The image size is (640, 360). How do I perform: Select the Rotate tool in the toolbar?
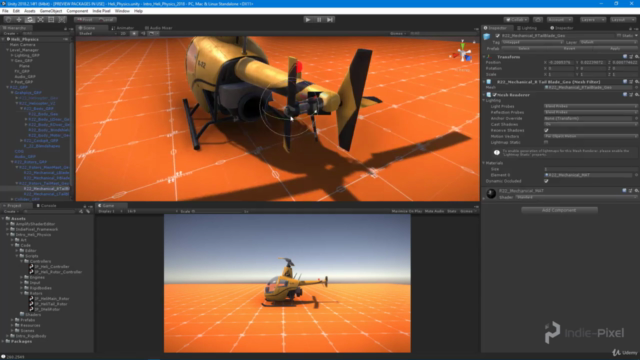point(30,19)
